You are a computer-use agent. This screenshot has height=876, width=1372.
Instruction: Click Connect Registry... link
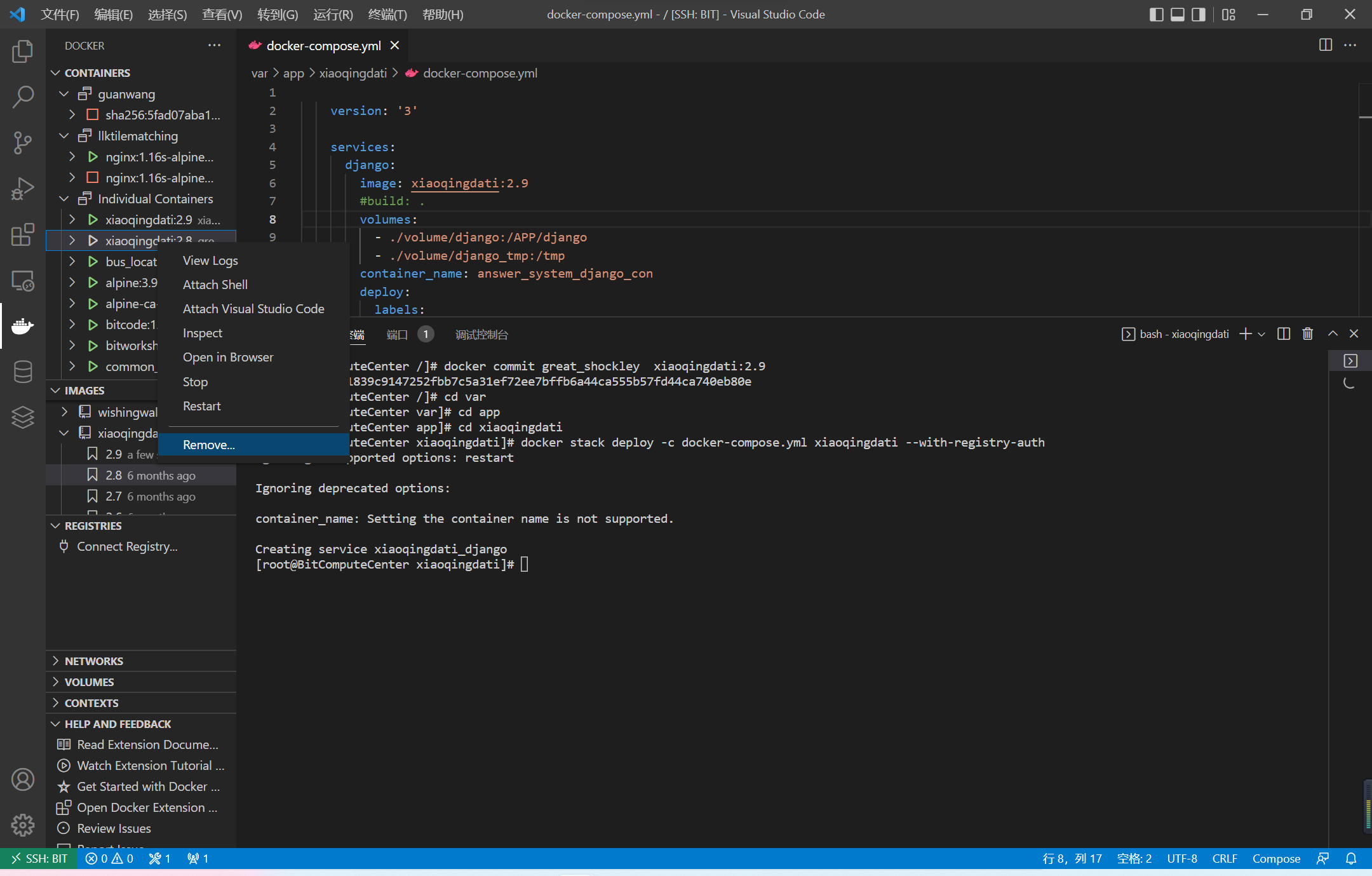click(x=127, y=546)
